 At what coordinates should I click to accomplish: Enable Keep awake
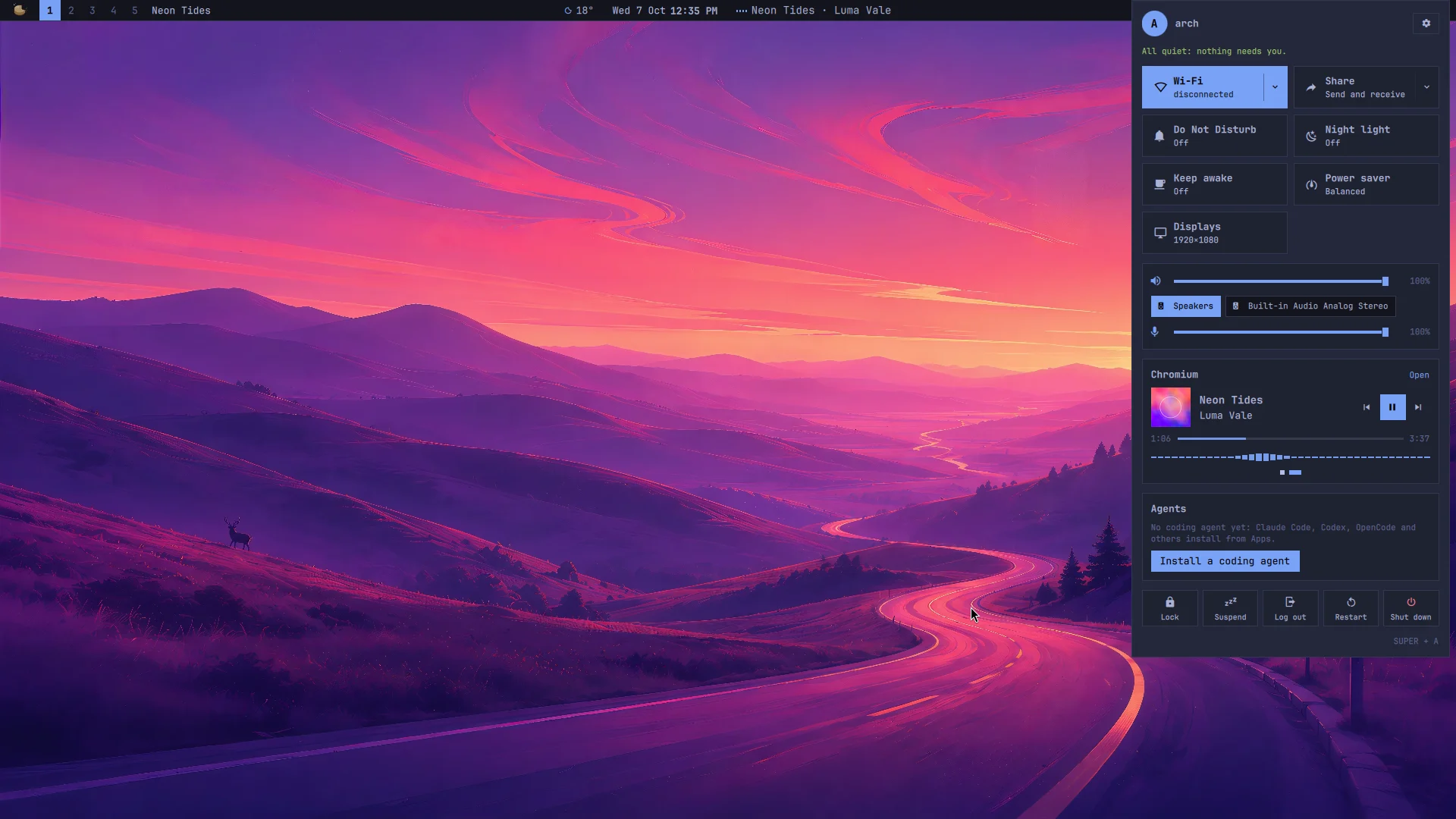[1214, 184]
